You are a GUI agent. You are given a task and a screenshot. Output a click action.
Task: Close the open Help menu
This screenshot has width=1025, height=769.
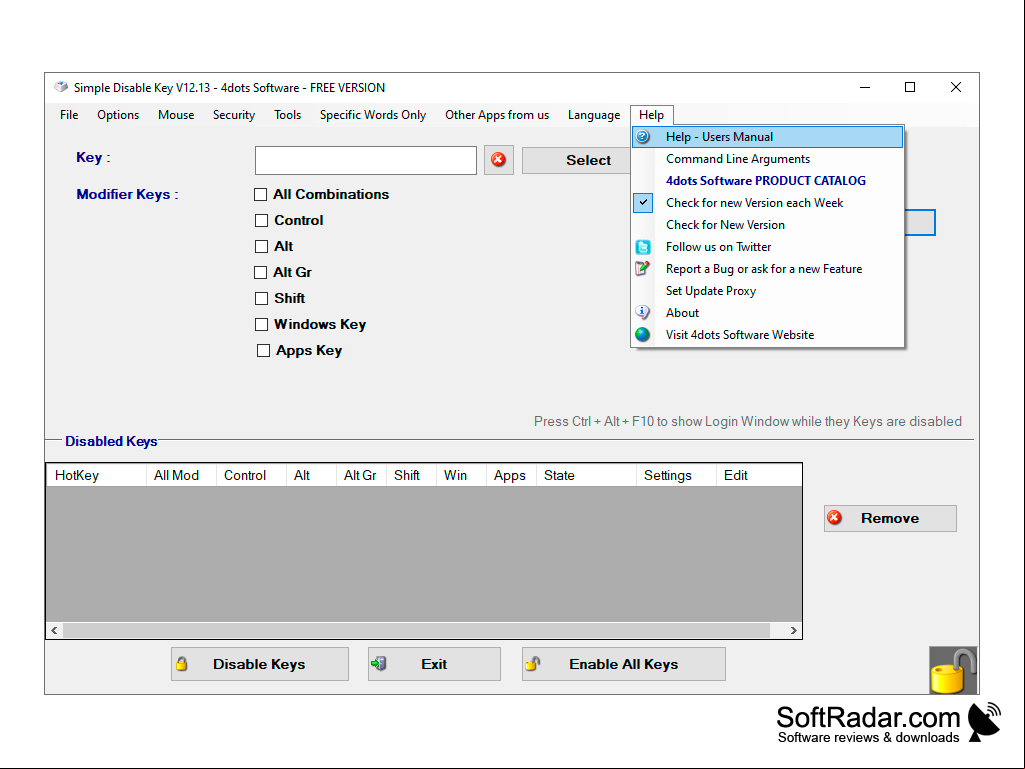point(652,115)
